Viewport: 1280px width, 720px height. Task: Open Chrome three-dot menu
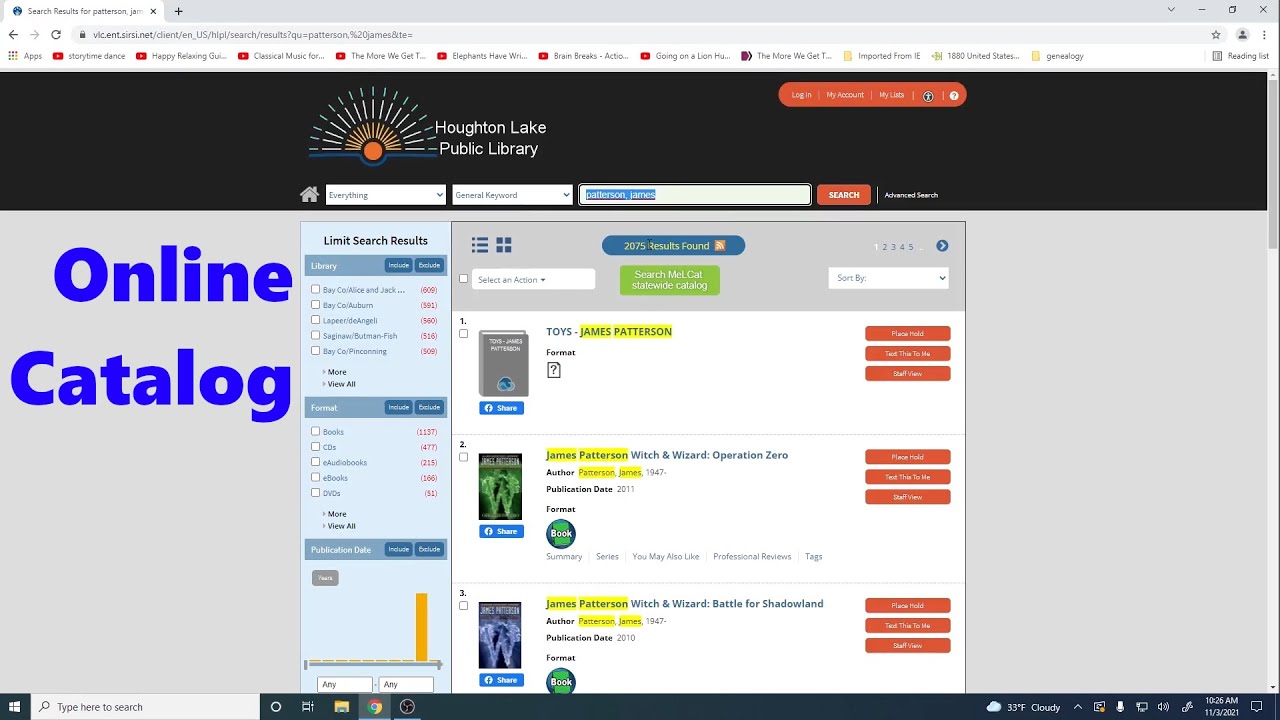[1264, 34]
